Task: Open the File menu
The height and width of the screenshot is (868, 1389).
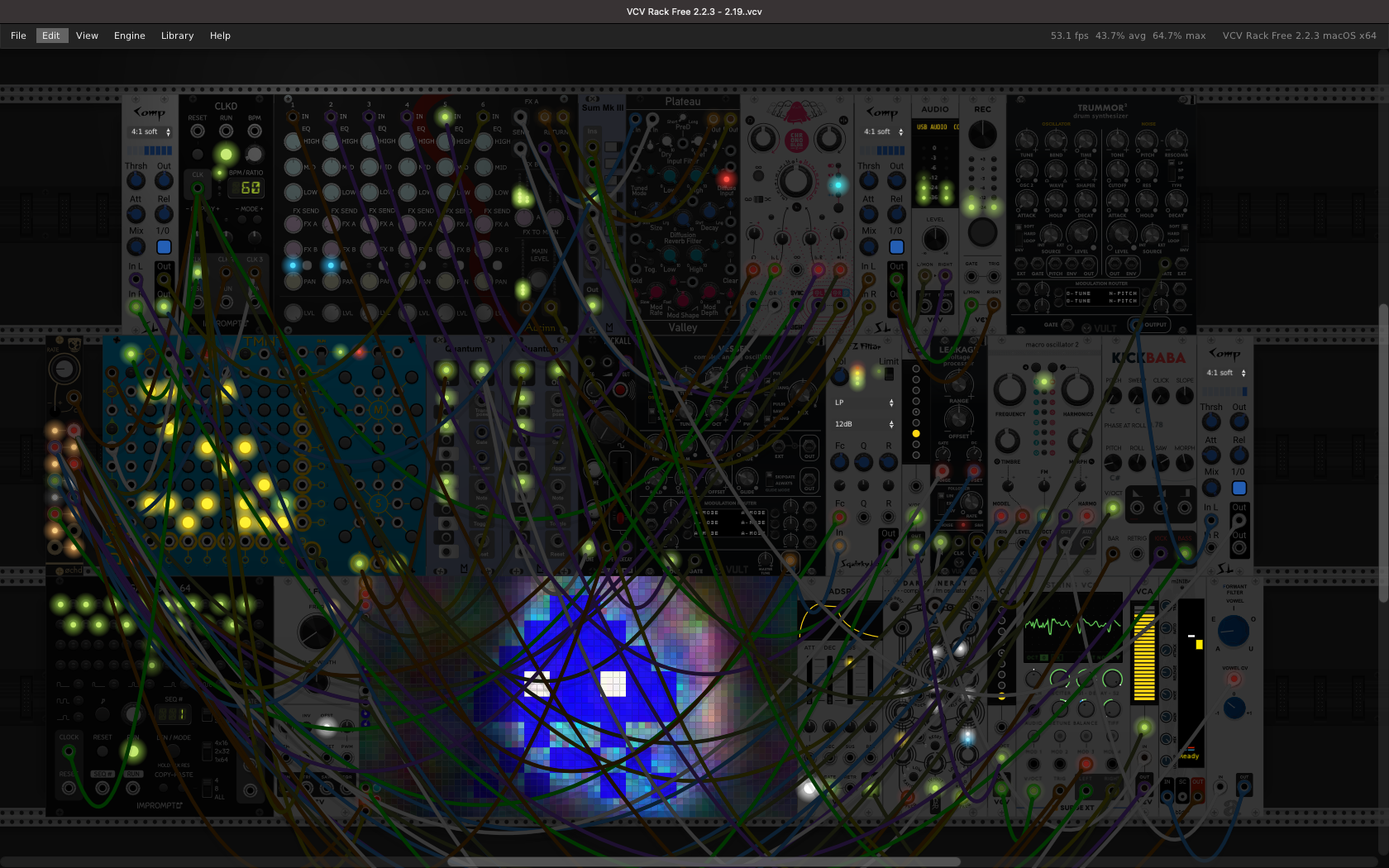Action: pos(18,36)
